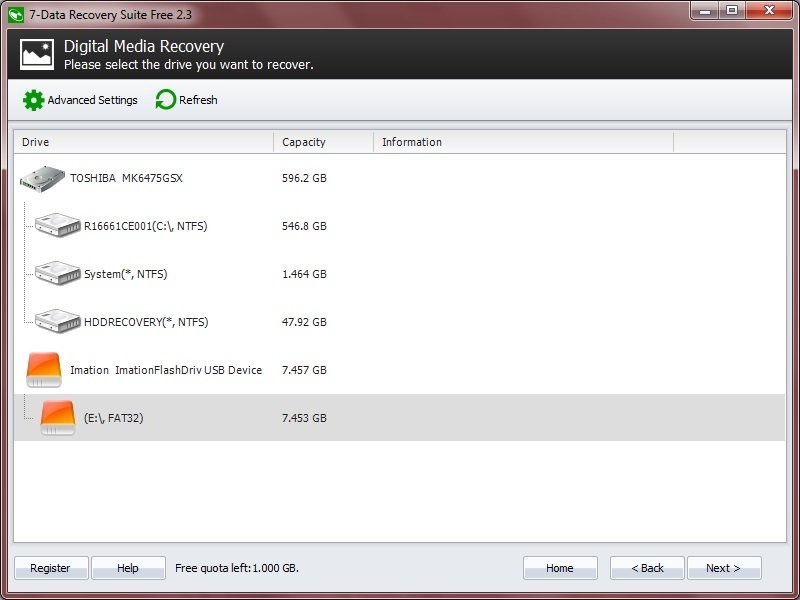Click the Information column header
This screenshot has height=600, width=800.
411,142
